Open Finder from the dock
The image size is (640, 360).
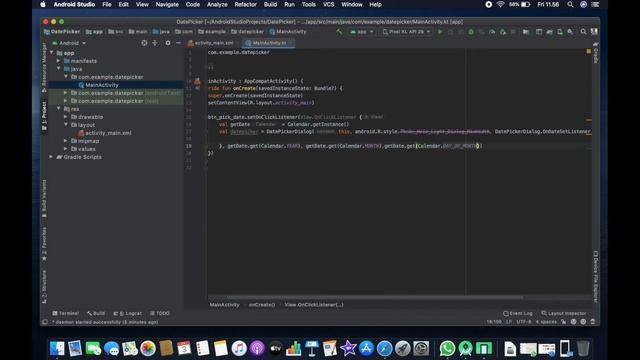(x=57, y=349)
